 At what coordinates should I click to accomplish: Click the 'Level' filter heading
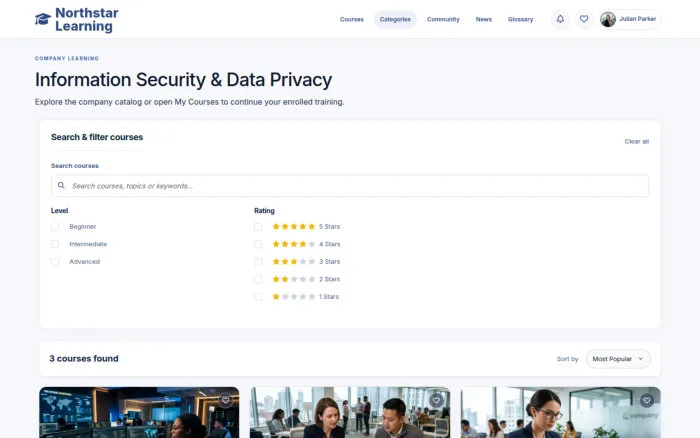(x=59, y=211)
